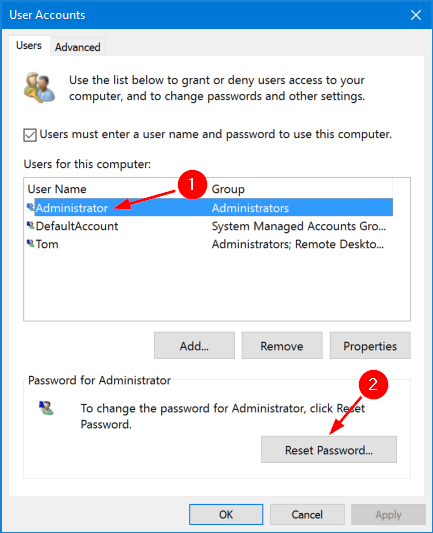Close the User Accounts window
Viewport: 433px width, 533px height.
416,15
